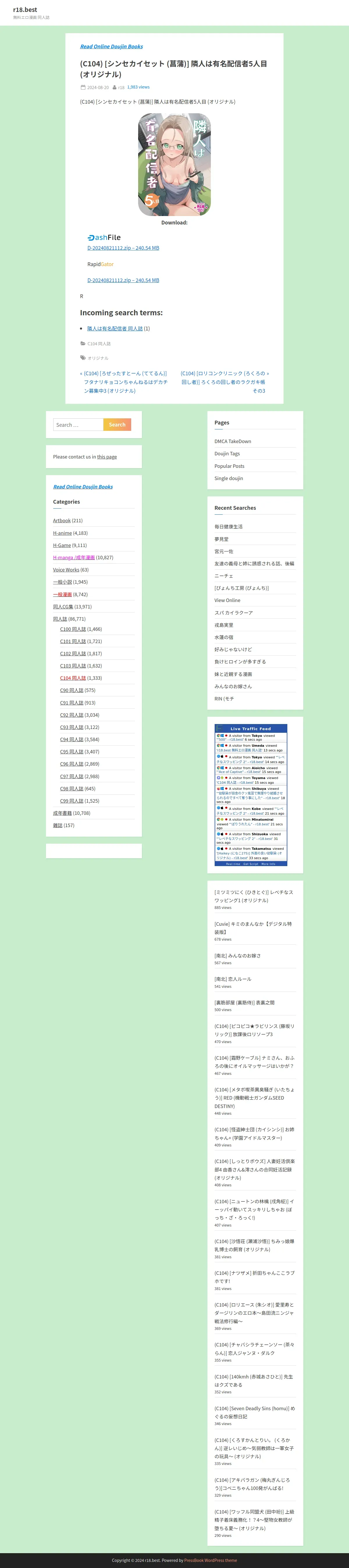Open the 一般小説 category
Screen dimensions: 349x1568
click(x=62, y=582)
